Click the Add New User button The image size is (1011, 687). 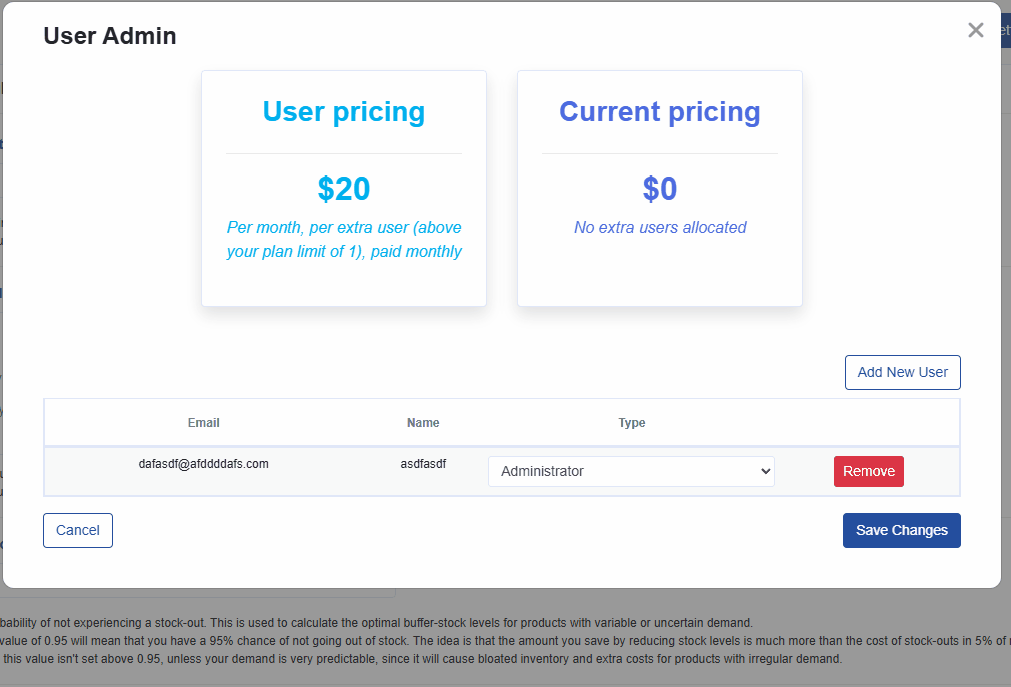(x=902, y=372)
